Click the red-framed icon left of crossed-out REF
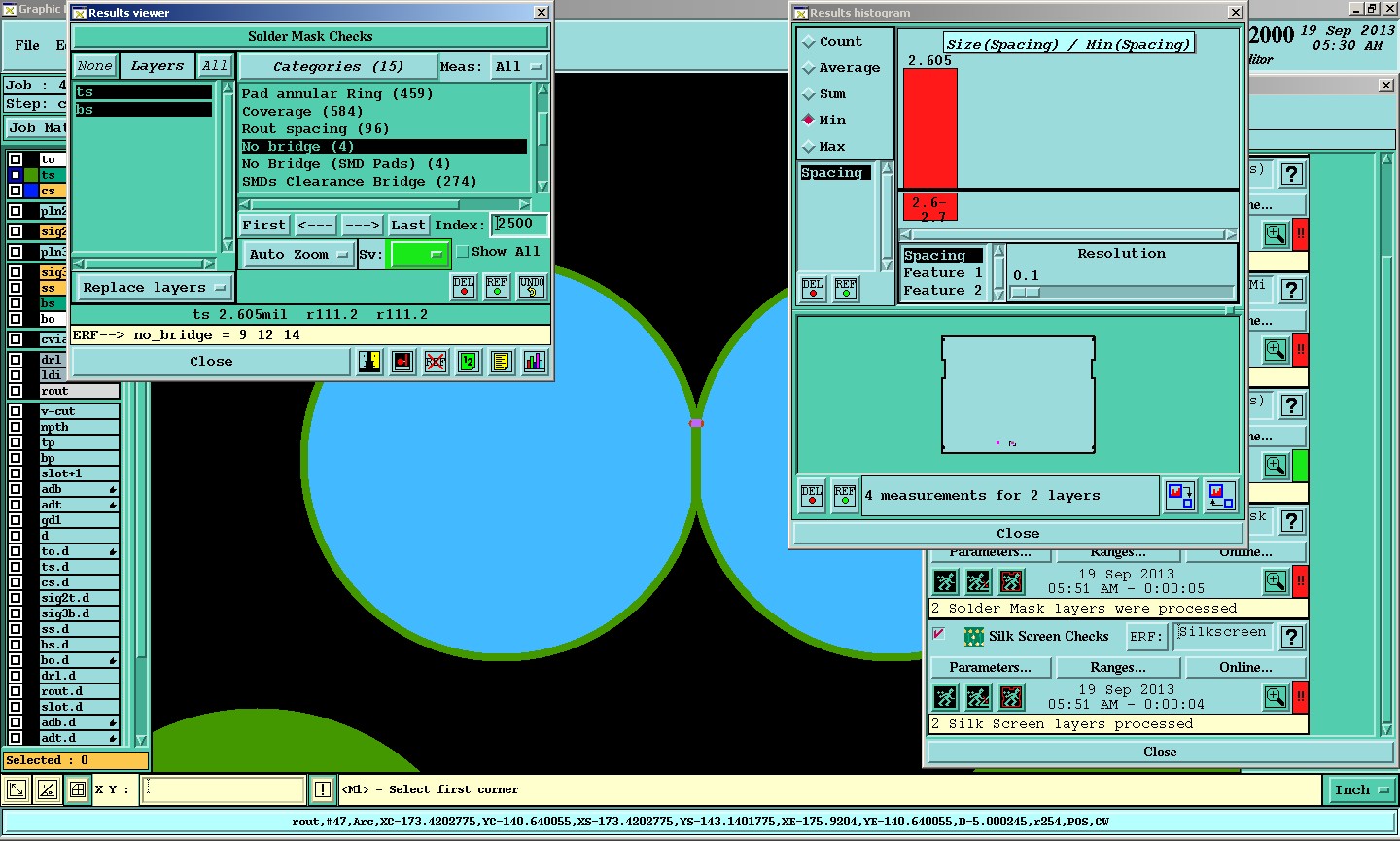Image resolution: width=1400 pixels, height=841 pixels. (x=402, y=362)
